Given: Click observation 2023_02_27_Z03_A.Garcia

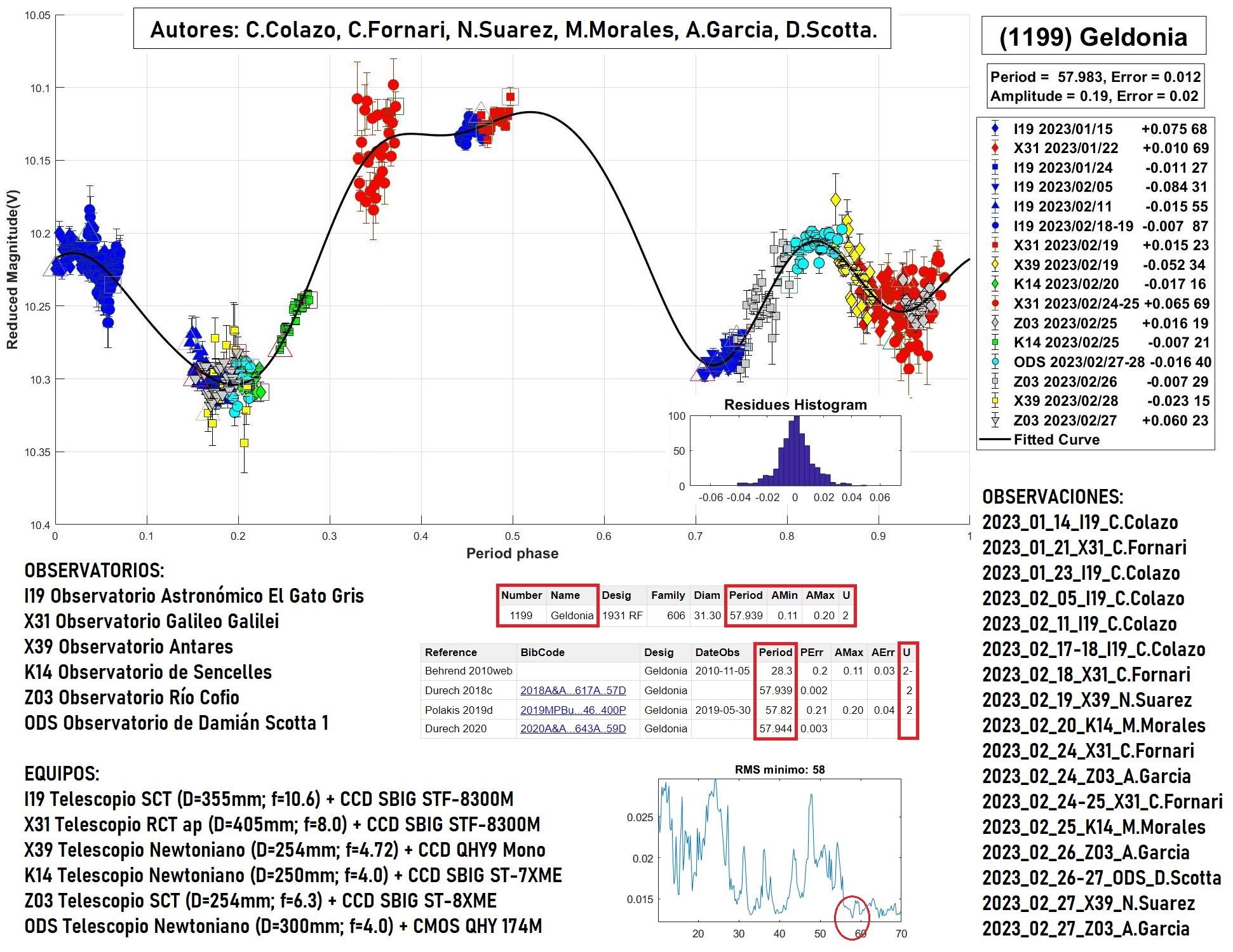Looking at the screenshot, I should 1086,929.
